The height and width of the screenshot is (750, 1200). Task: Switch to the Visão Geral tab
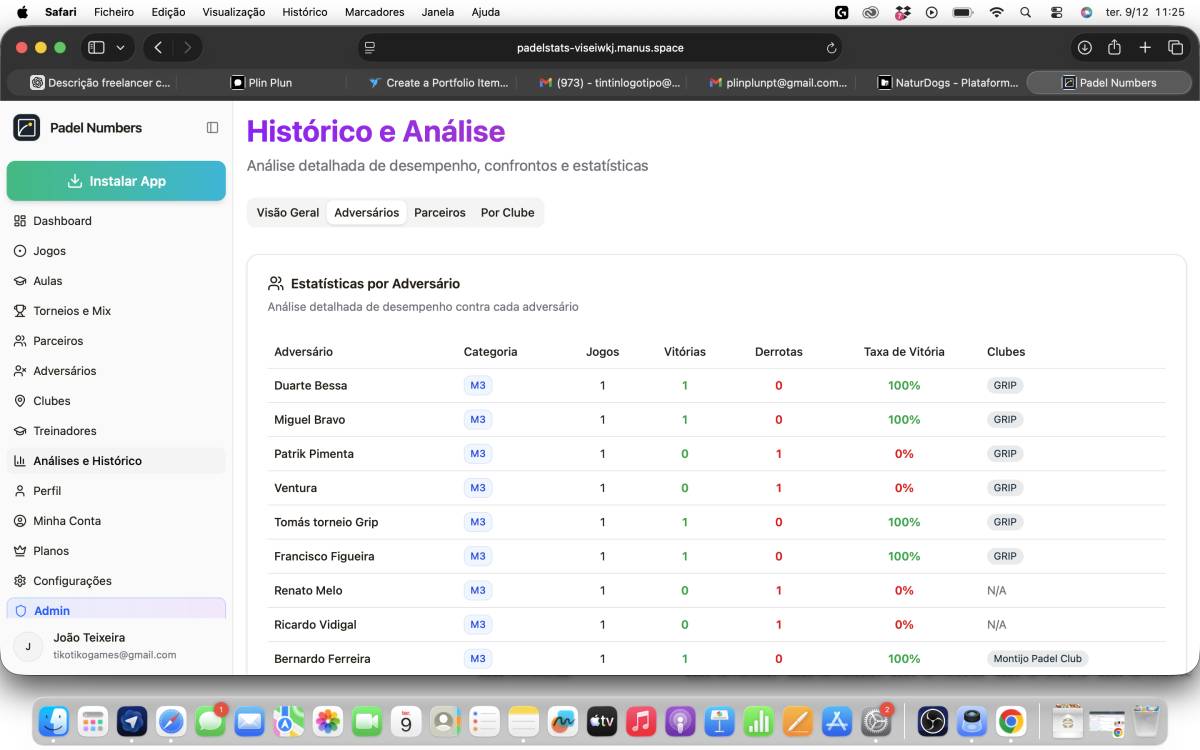pyautogui.click(x=288, y=213)
